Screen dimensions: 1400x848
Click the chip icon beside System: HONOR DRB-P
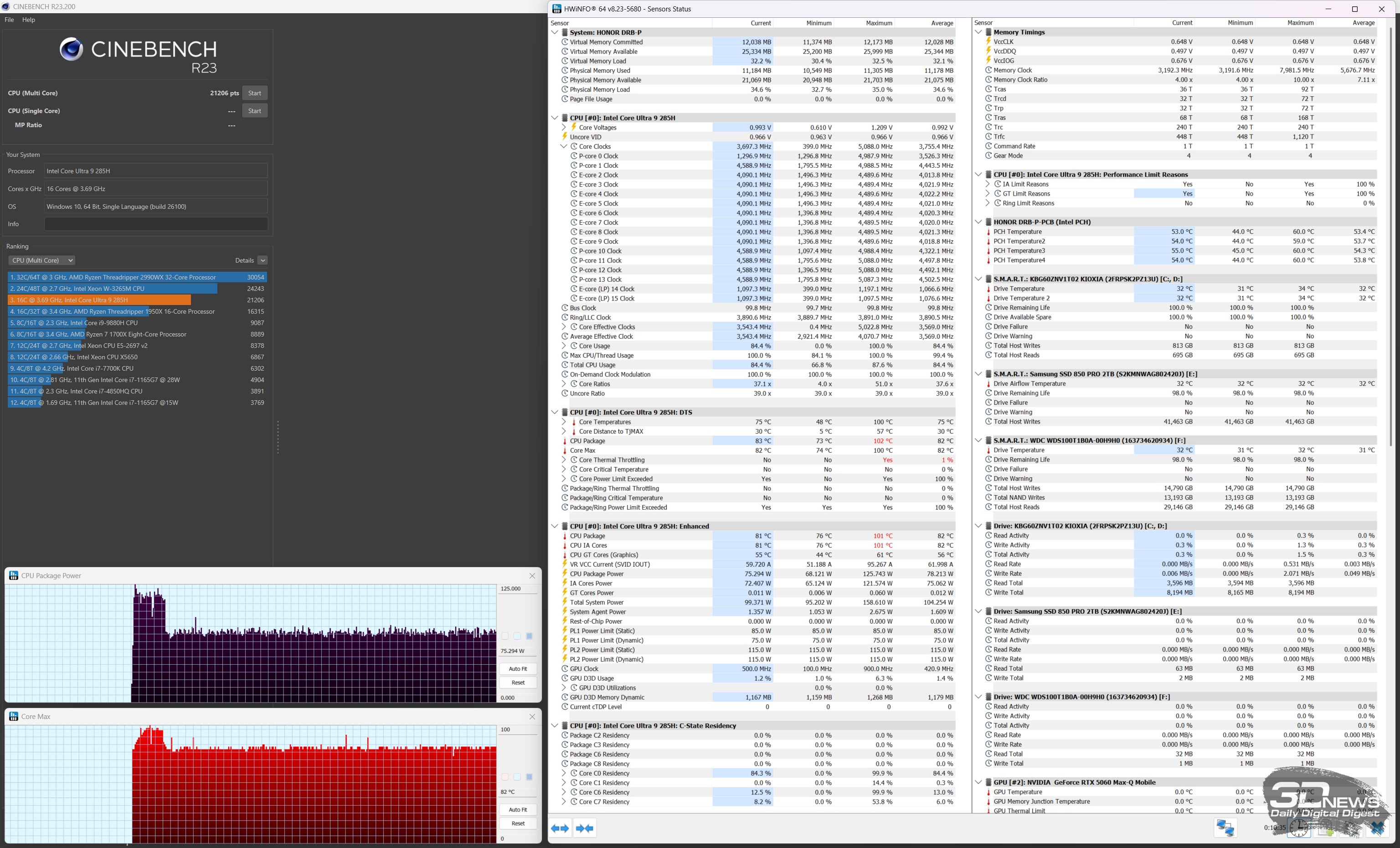click(x=565, y=32)
